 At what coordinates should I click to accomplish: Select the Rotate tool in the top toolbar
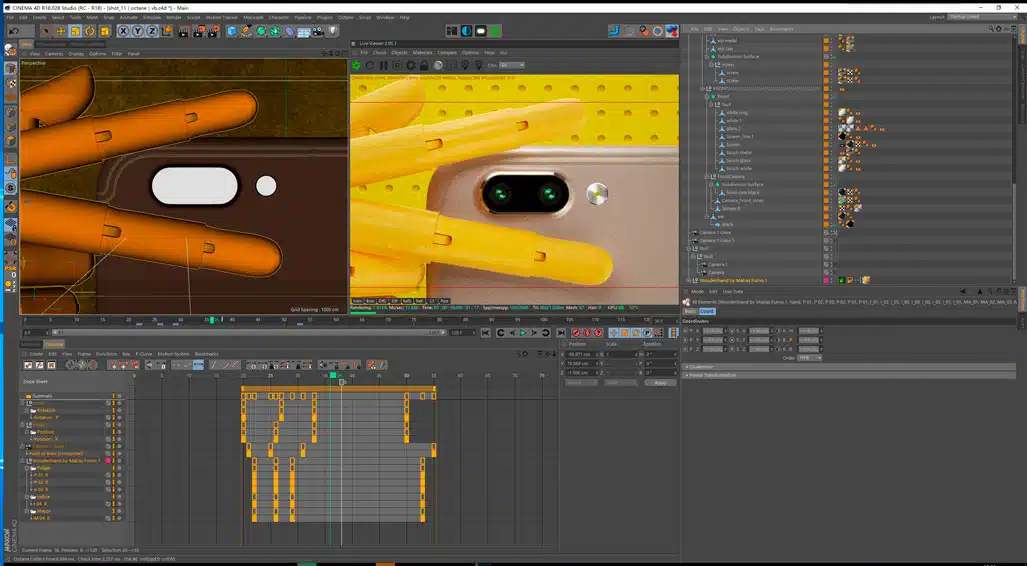(x=90, y=31)
